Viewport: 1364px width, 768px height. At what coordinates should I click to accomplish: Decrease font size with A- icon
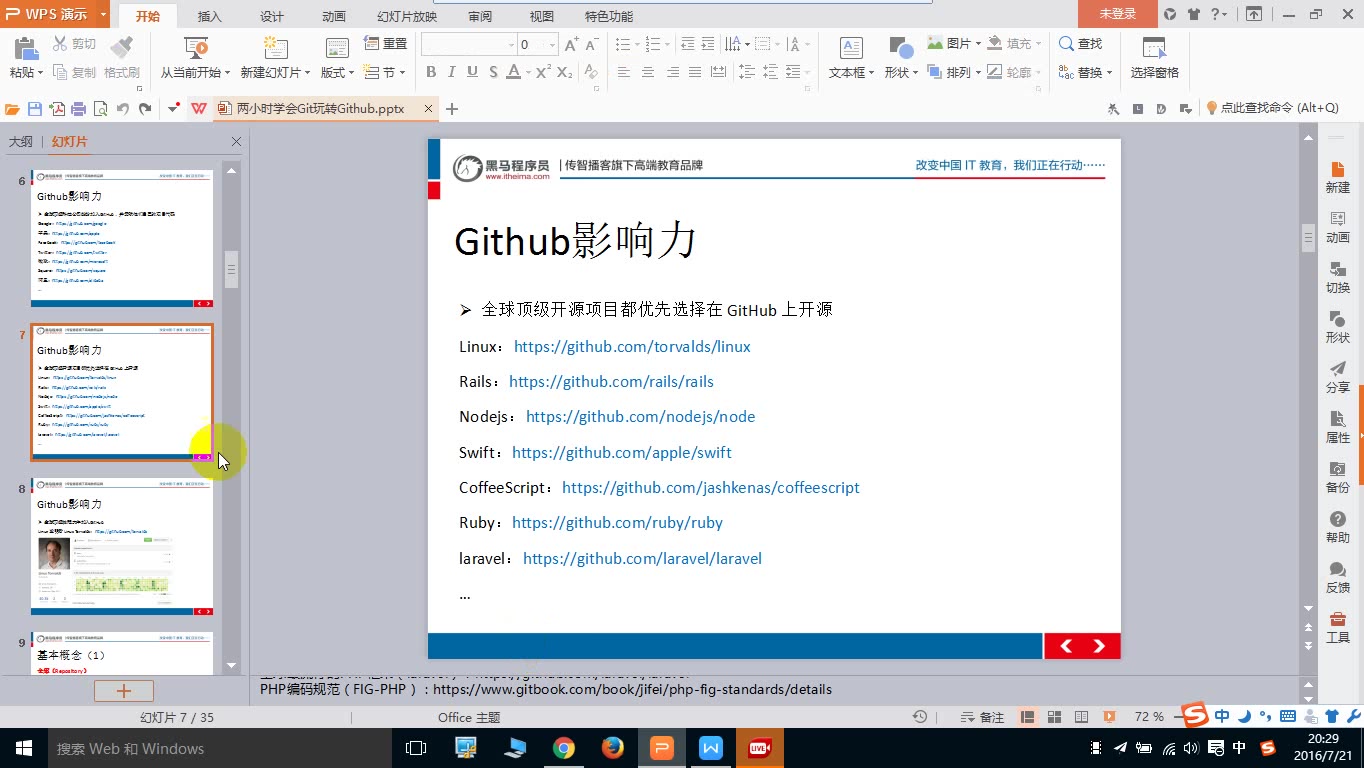592,45
